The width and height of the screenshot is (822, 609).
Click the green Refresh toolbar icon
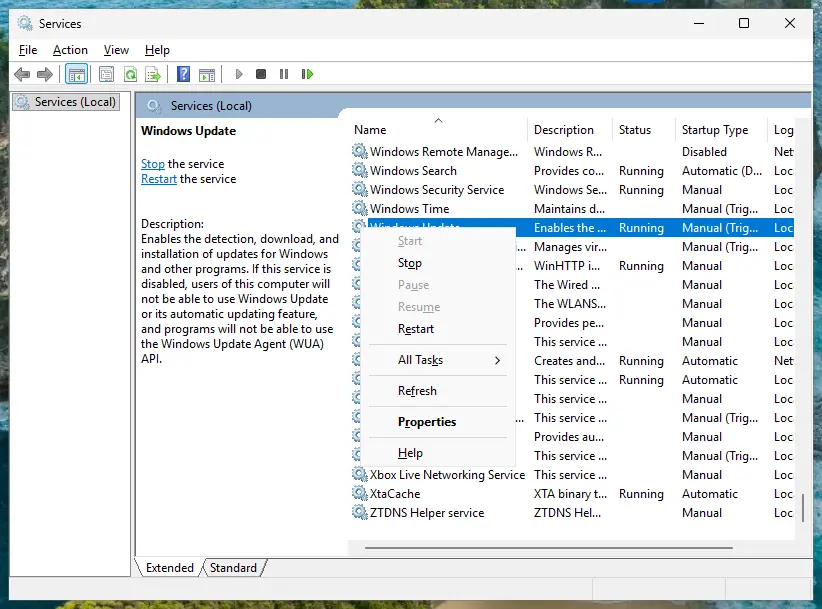130,74
